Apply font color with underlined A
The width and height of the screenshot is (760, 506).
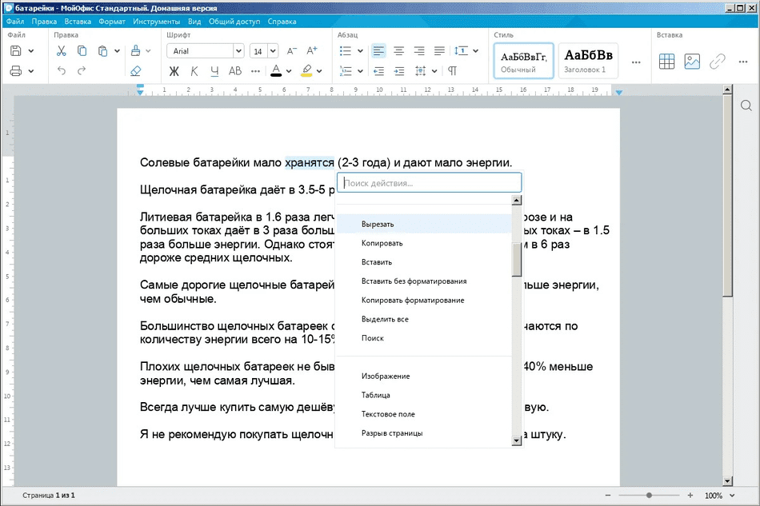coord(276,71)
